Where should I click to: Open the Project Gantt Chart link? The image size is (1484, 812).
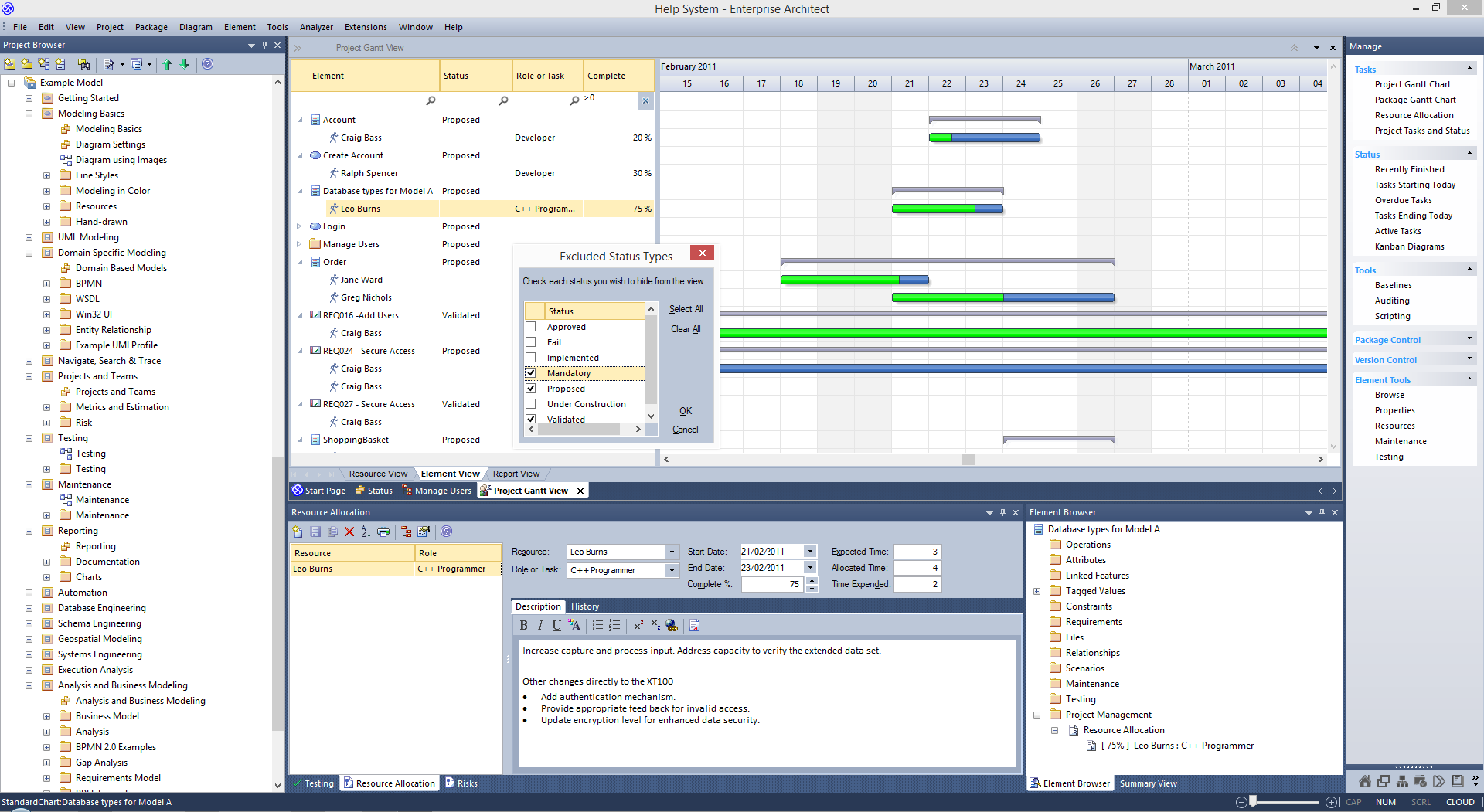[x=1412, y=84]
